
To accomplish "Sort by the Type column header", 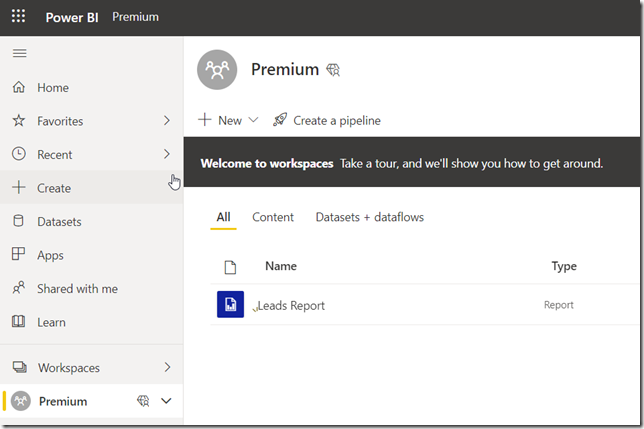I will 564,266.
